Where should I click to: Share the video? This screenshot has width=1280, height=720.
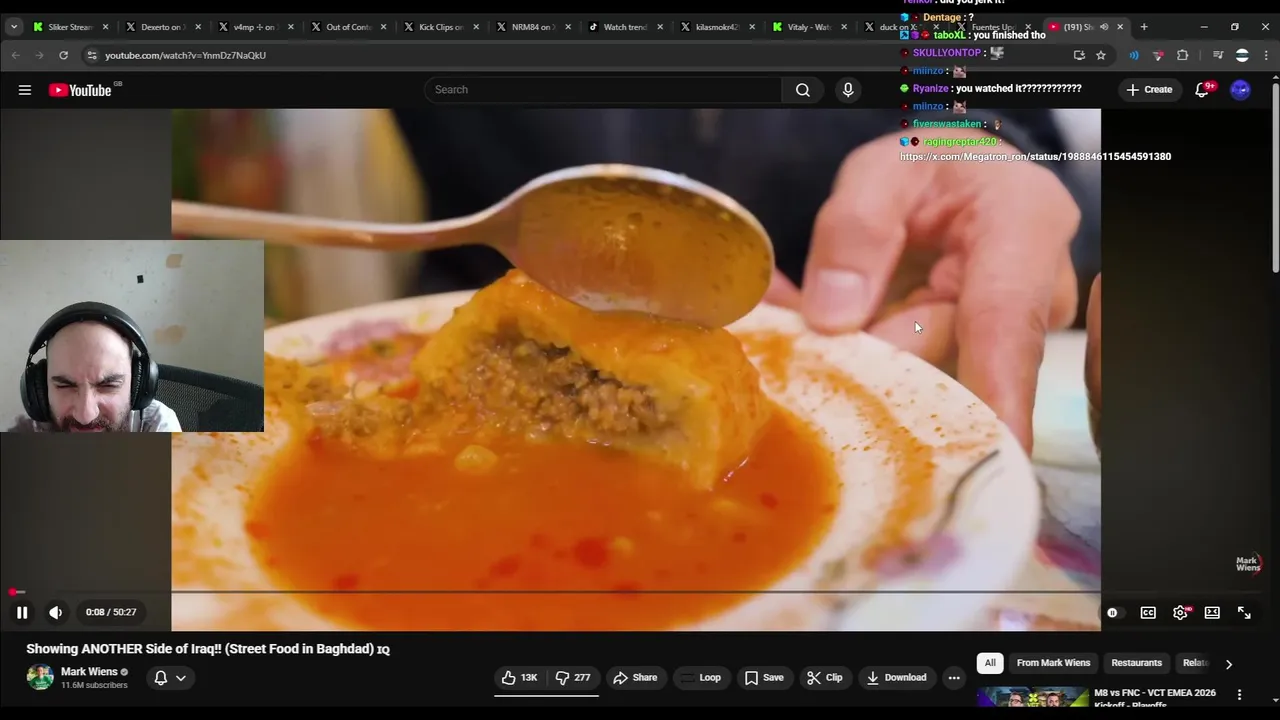(635, 678)
